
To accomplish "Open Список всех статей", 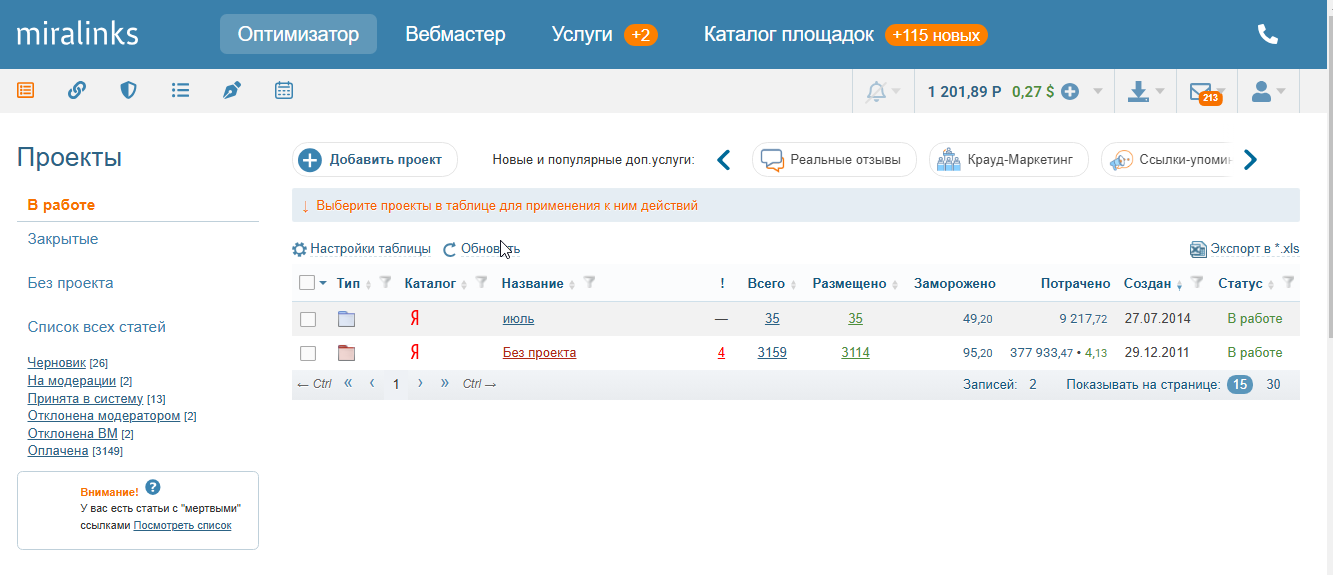I will (x=97, y=327).
